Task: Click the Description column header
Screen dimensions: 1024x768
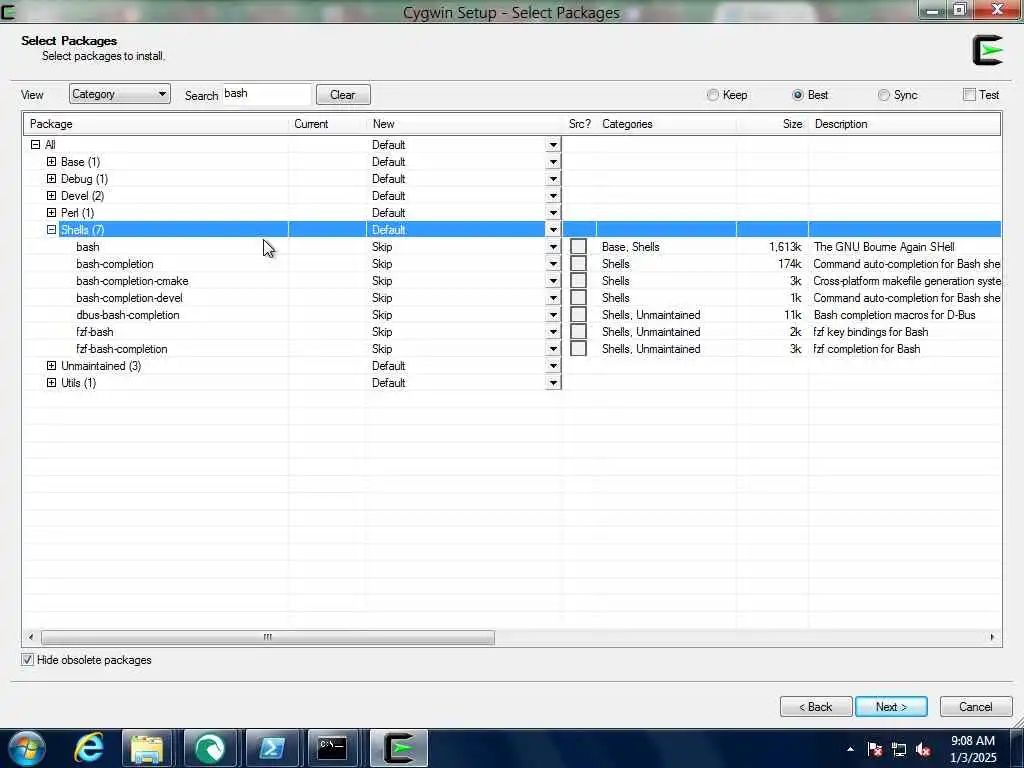Action: point(904,124)
